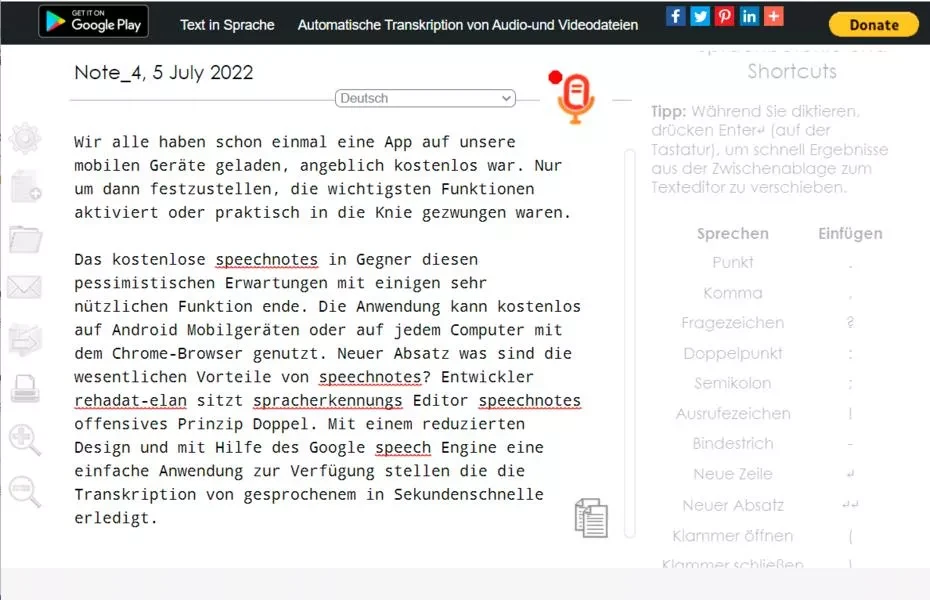The height and width of the screenshot is (600, 930).
Task: Open more sharing options plus icon
Action: 773,16
